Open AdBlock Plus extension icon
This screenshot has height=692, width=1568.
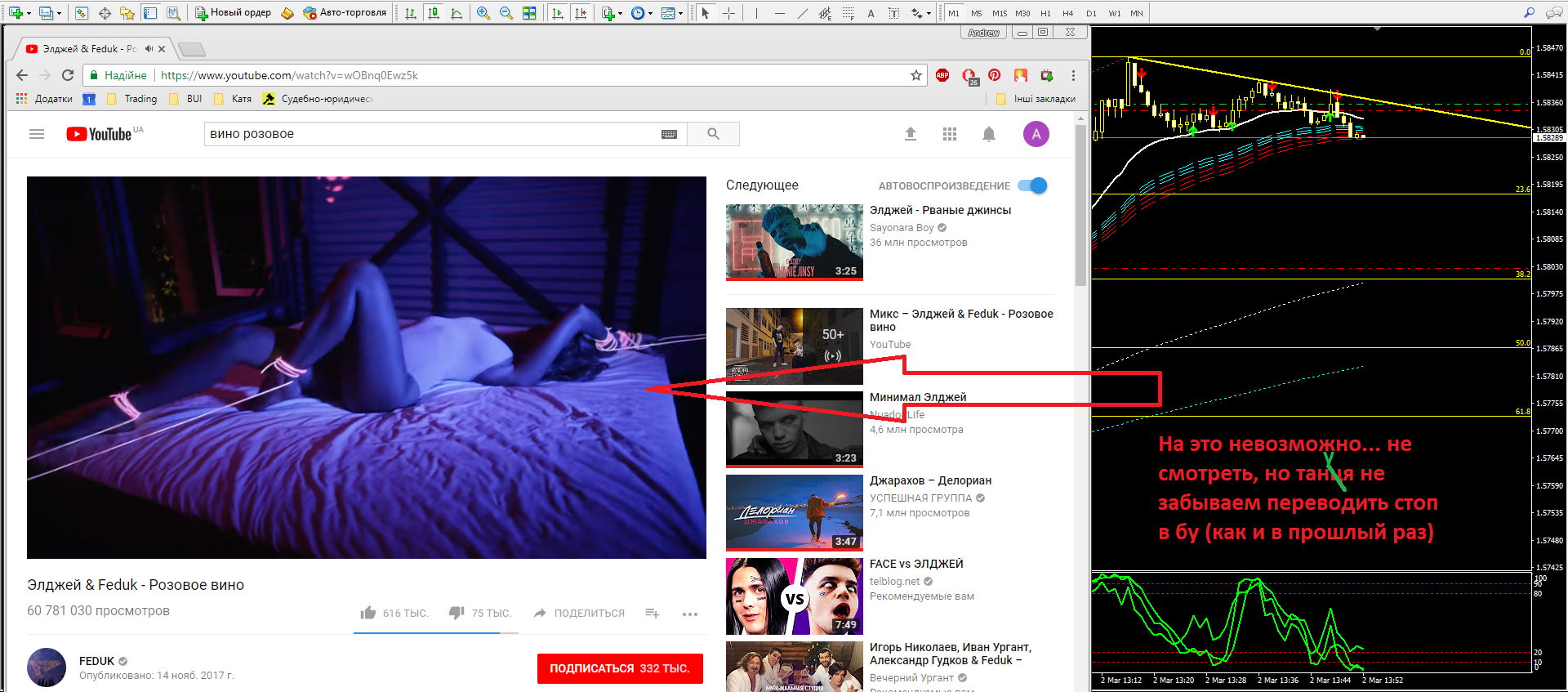click(x=942, y=75)
